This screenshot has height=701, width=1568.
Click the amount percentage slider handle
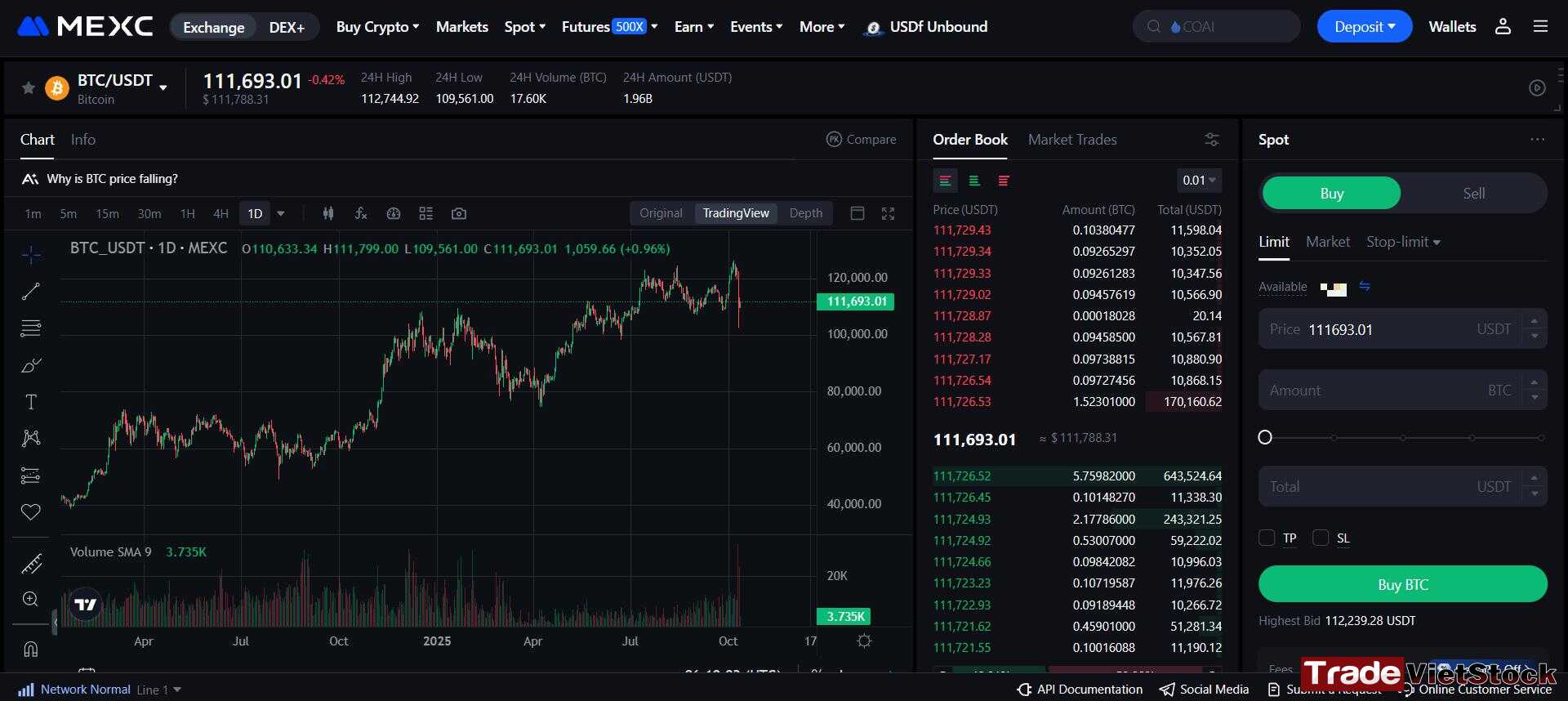tap(1265, 437)
